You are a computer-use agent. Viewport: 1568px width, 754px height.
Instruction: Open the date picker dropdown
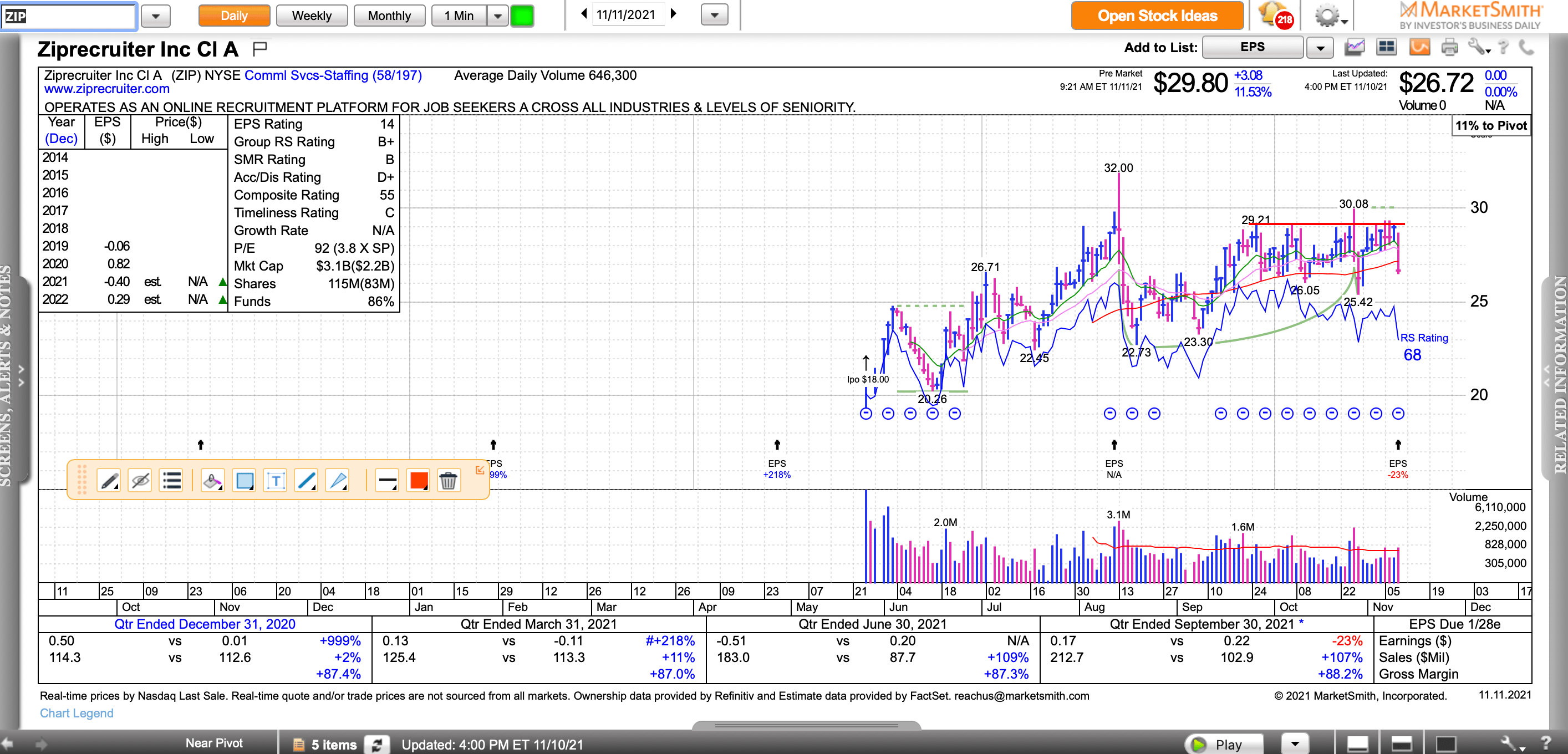715,14
